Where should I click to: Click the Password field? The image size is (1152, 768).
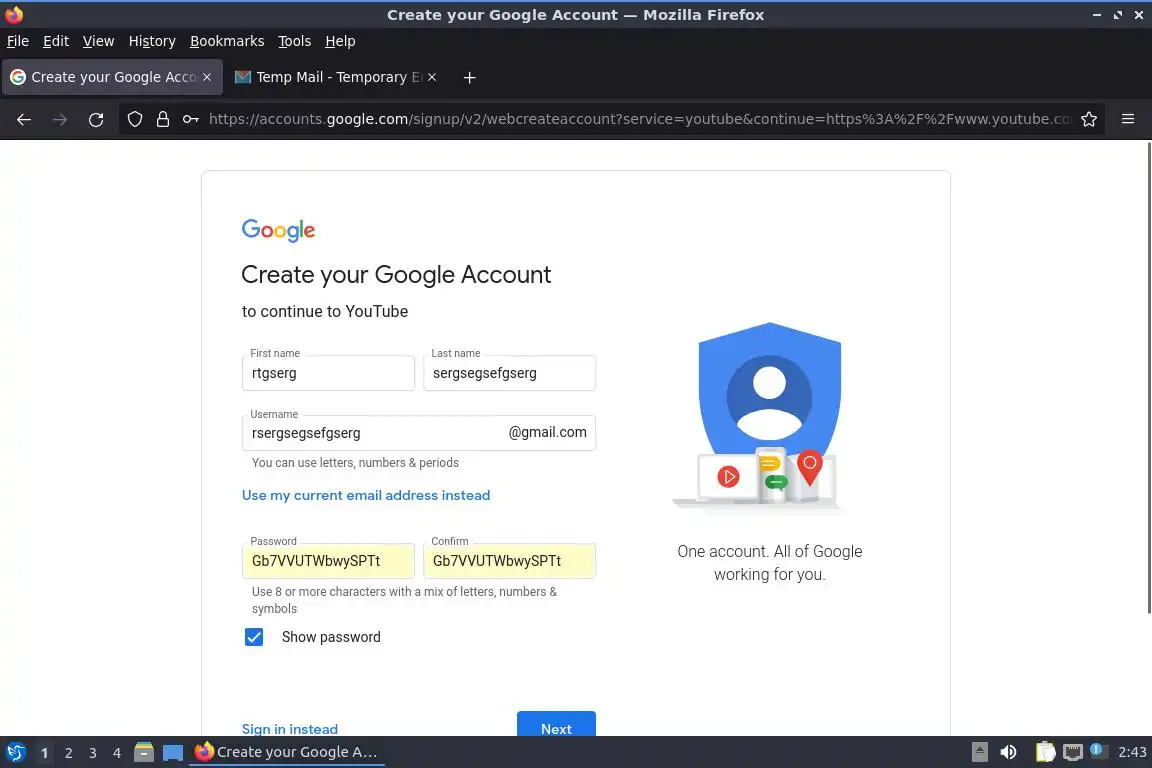click(328, 561)
